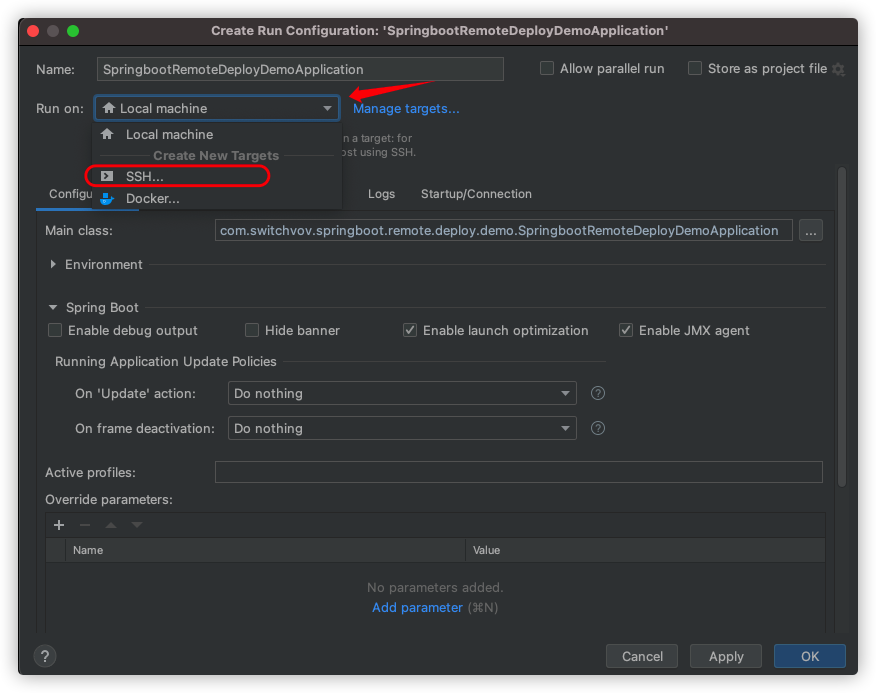Click help icon beside On frame deactivation
Viewport: 876px width, 693px height.
(598, 428)
